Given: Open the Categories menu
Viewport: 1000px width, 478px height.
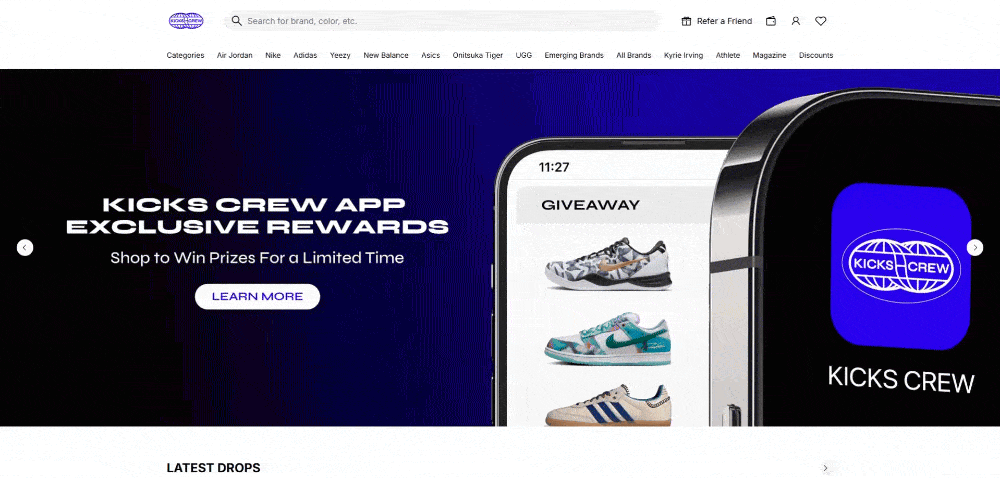Looking at the screenshot, I should click(x=186, y=55).
